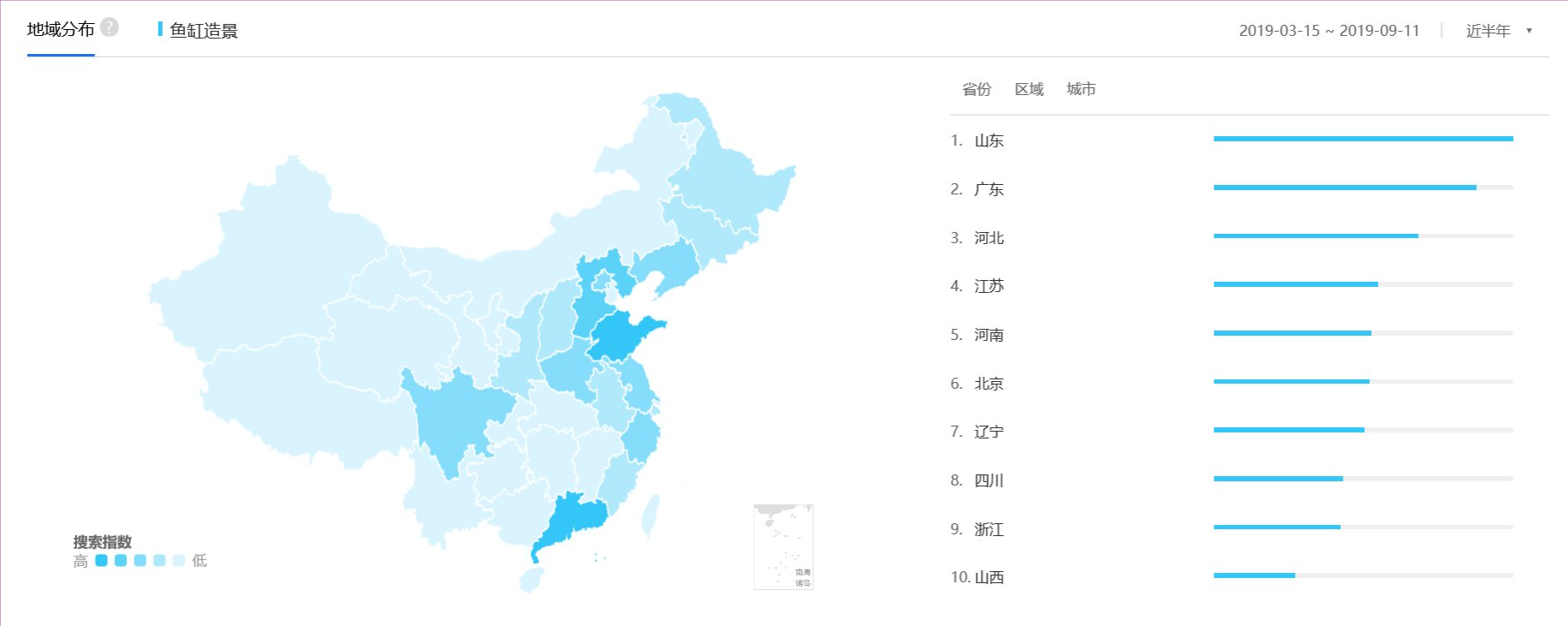Viewport: 1568px width, 626px height.
Task: Select the 2019-03-15 ~ 2019-09-11 date range
Action: click(x=1328, y=31)
